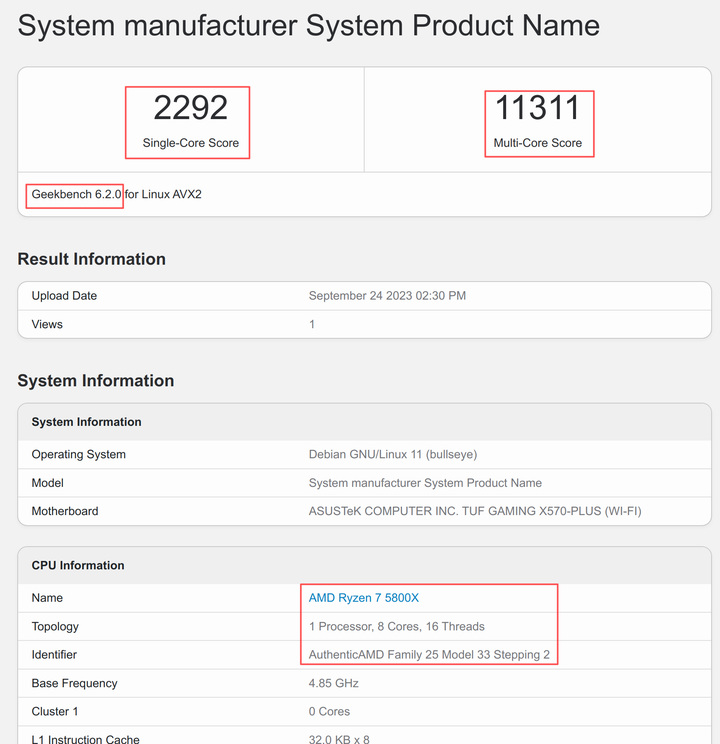Click the CPU Information table header
Image resolution: width=720 pixels, height=744 pixels.
tap(365, 565)
